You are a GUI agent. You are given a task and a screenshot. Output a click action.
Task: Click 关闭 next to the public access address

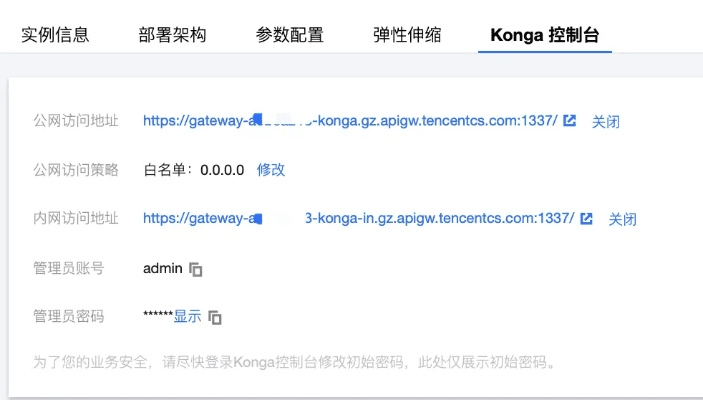pos(606,121)
